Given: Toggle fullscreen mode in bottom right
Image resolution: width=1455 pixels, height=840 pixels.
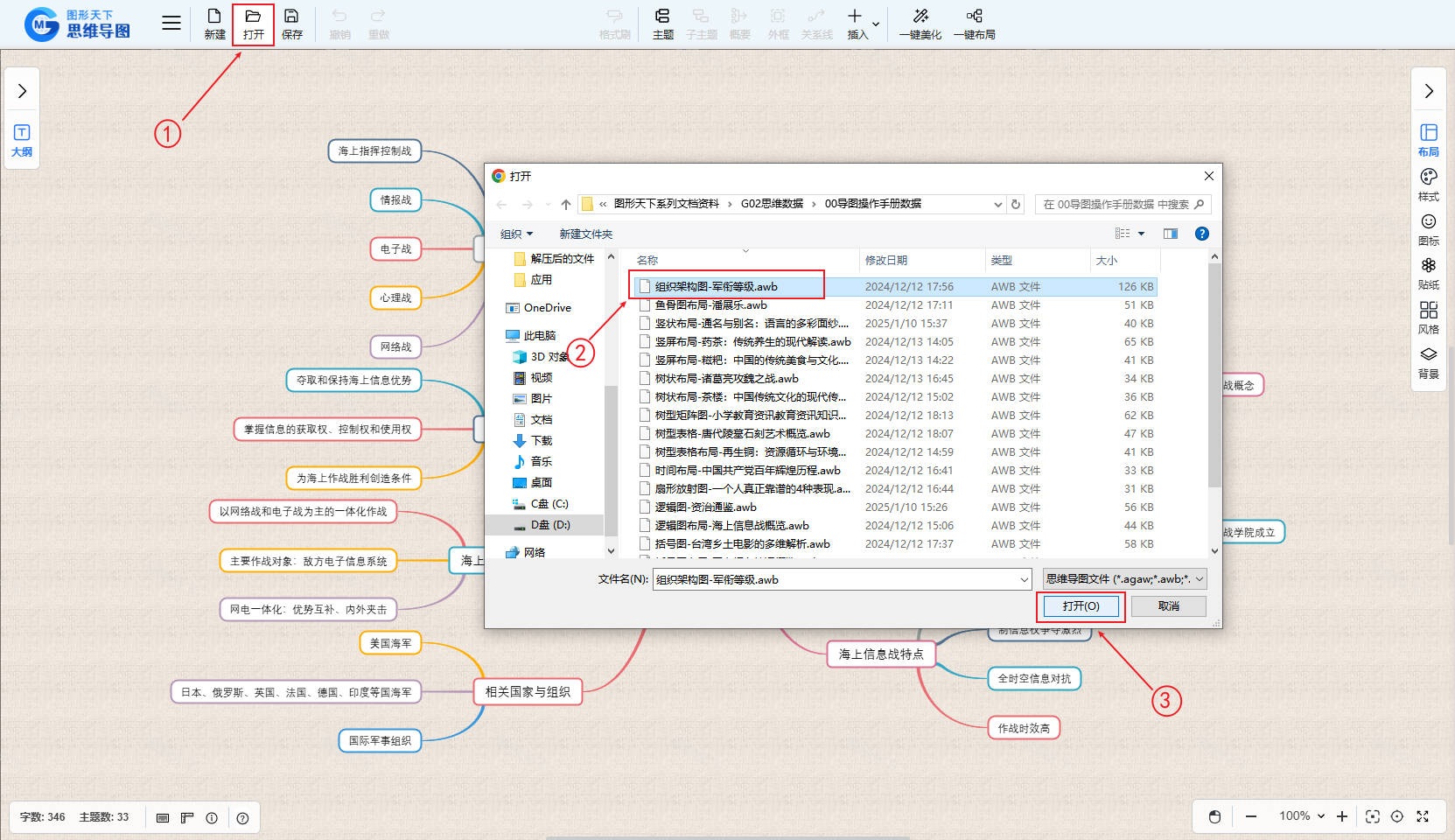Looking at the screenshot, I should point(1423,816).
